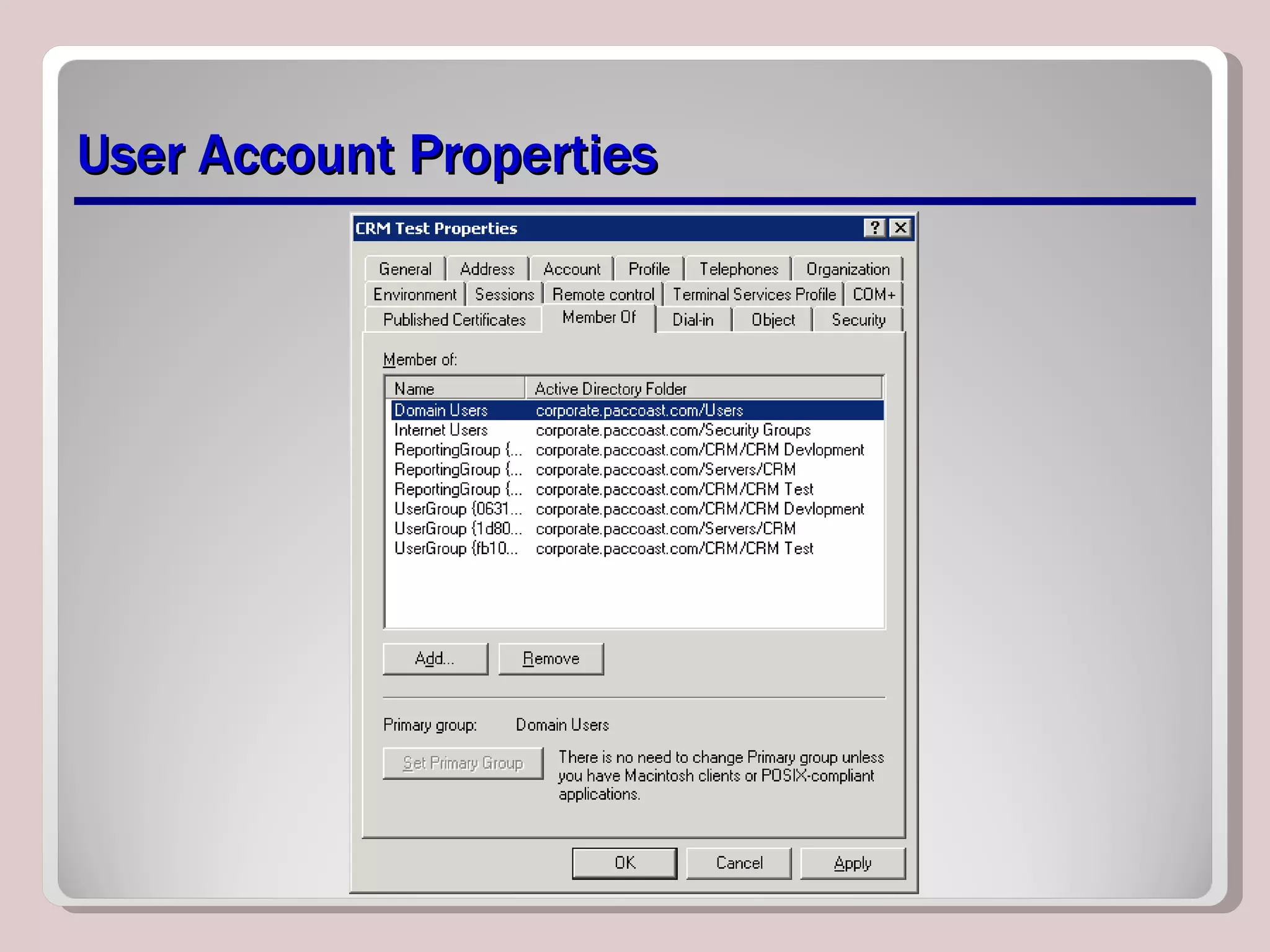Open the Environment tab

tap(415, 294)
